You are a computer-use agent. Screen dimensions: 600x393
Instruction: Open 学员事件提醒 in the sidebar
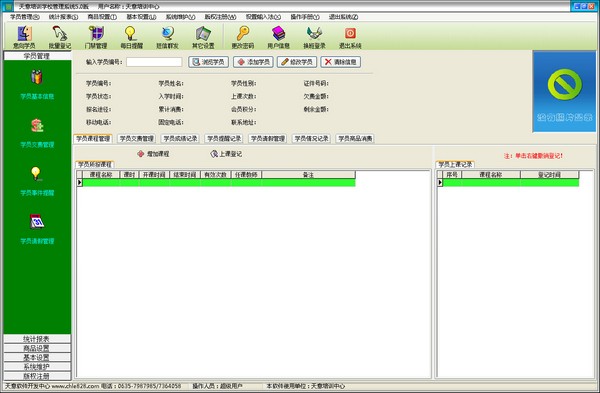click(37, 181)
